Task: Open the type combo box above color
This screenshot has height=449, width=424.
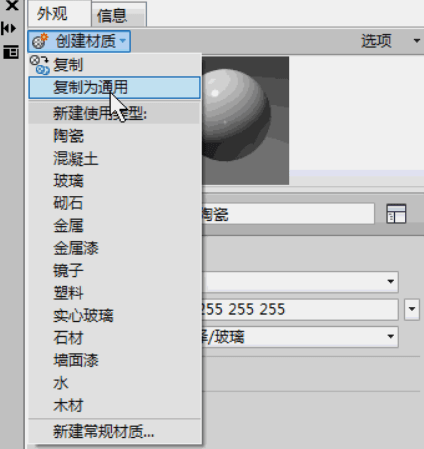Action: [300, 282]
